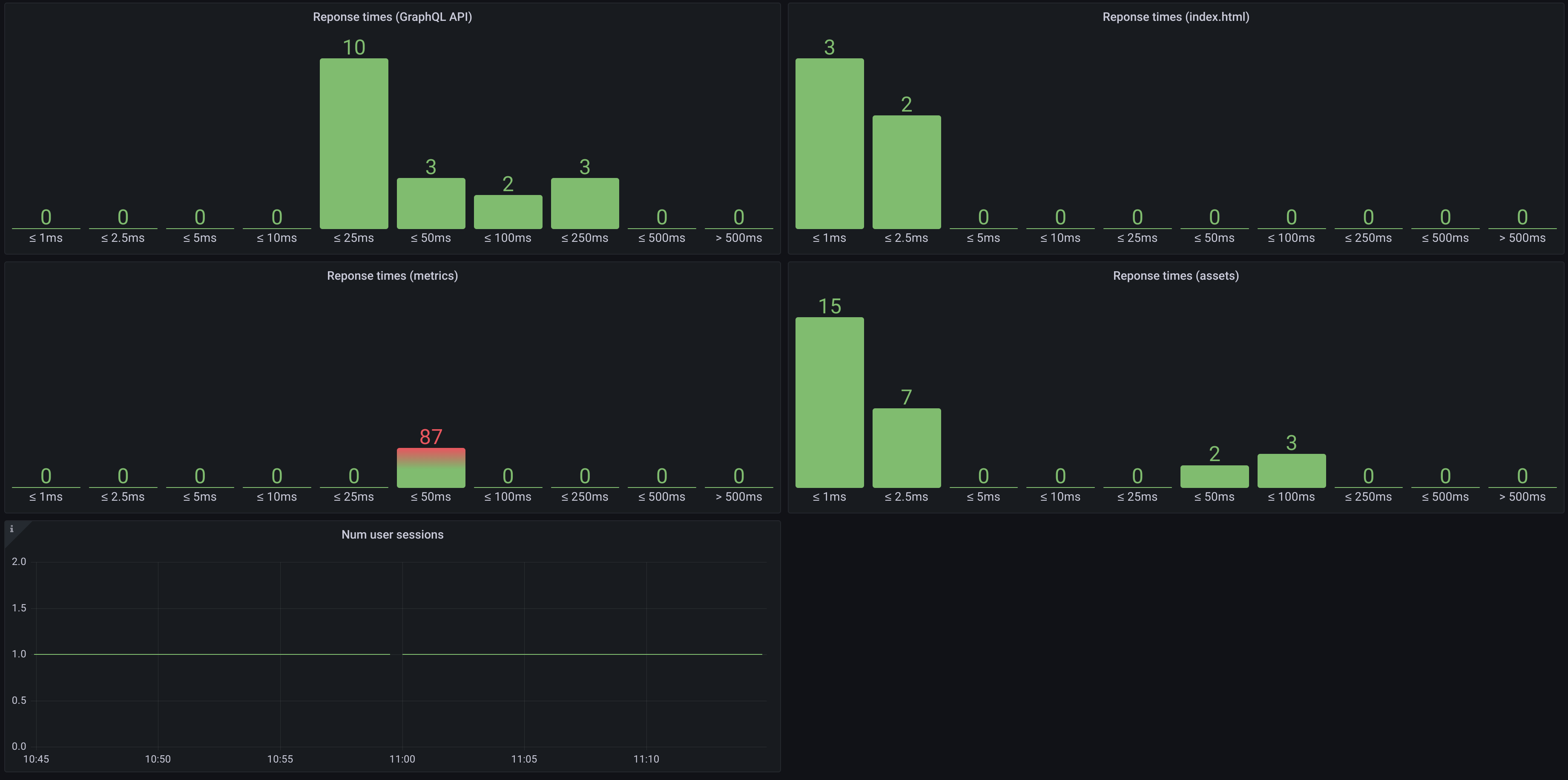This screenshot has width=1568, height=780.
Task: Click the info icon on Num user sessions panel
Action: 11,530
